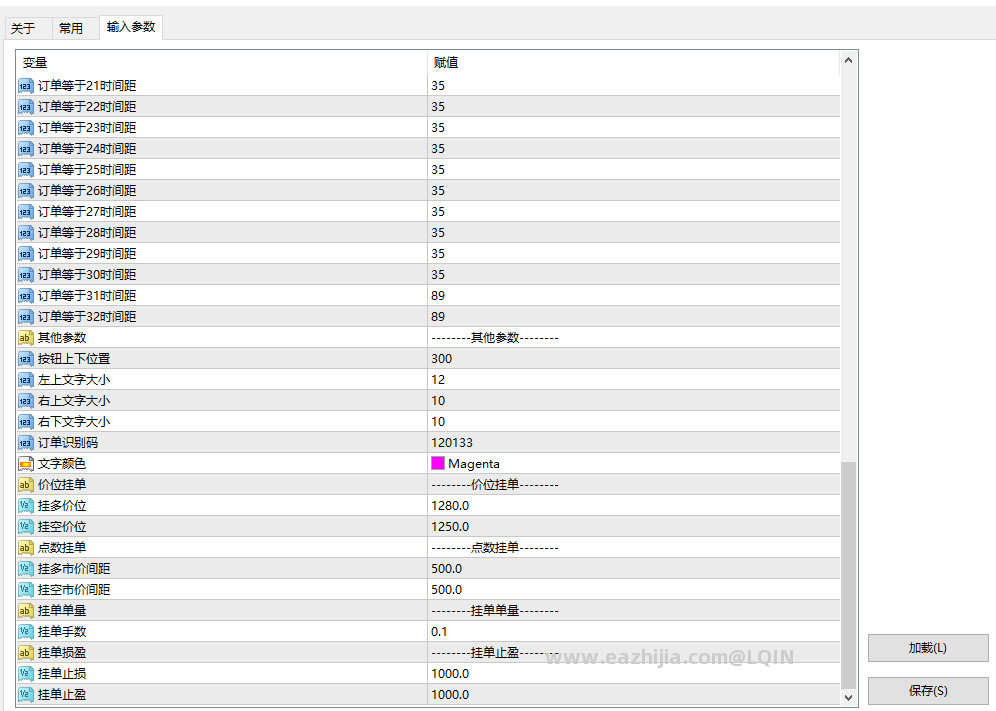Click integer icon beside 按钮上下位置
Image resolution: width=996 pixels, height=711 pixels.
25,358
